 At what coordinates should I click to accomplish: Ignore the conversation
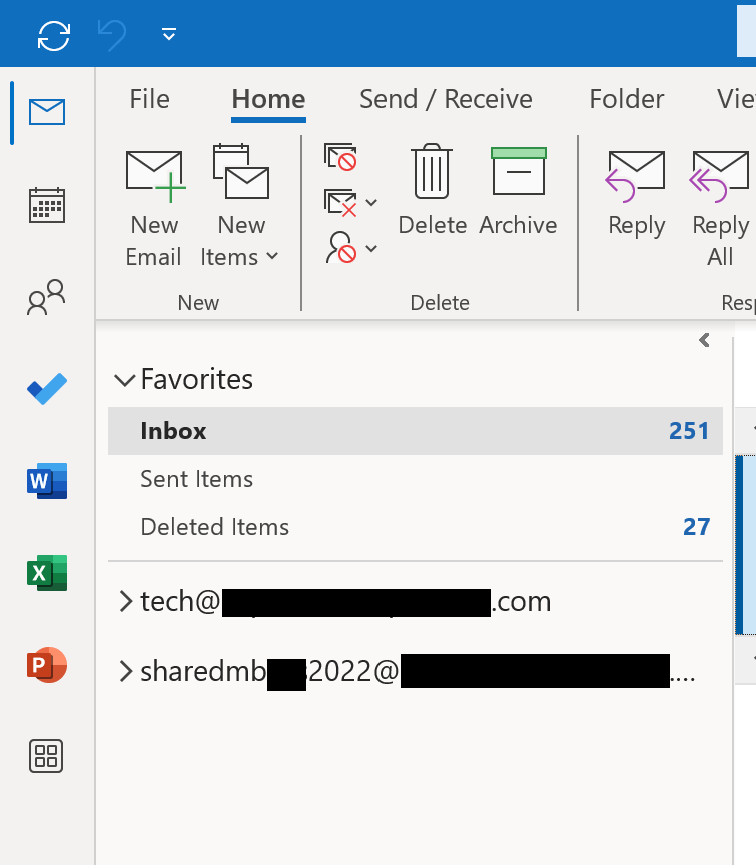click(x=340, y=156)
